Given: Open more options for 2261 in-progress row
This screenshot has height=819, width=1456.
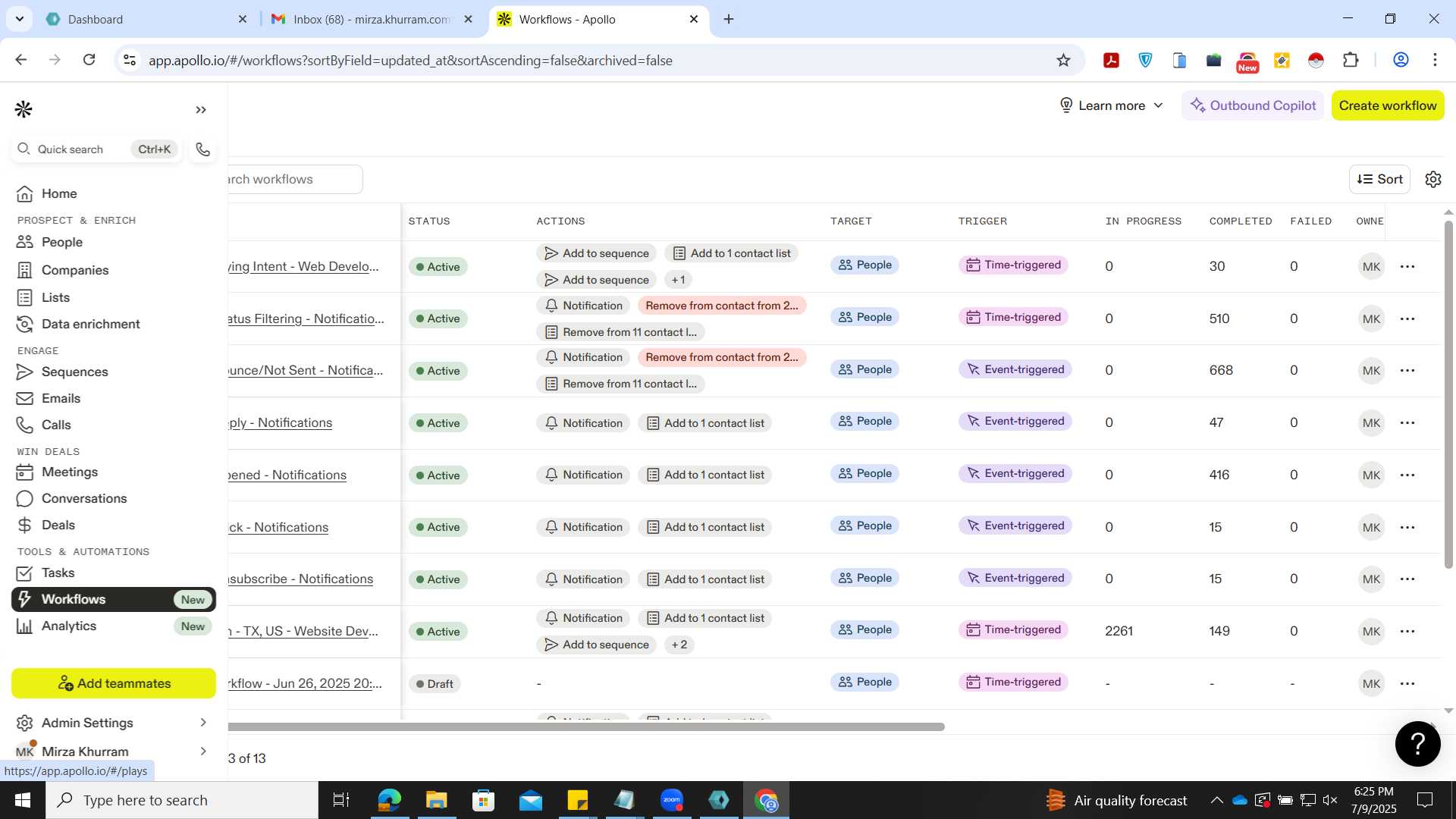Looking at the screenshot, I should point(1407,631).
